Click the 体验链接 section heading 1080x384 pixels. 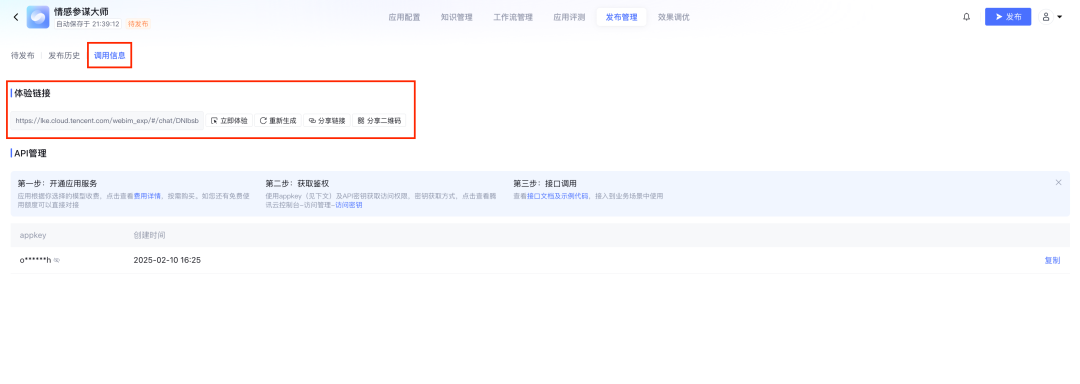coord(32,94)
